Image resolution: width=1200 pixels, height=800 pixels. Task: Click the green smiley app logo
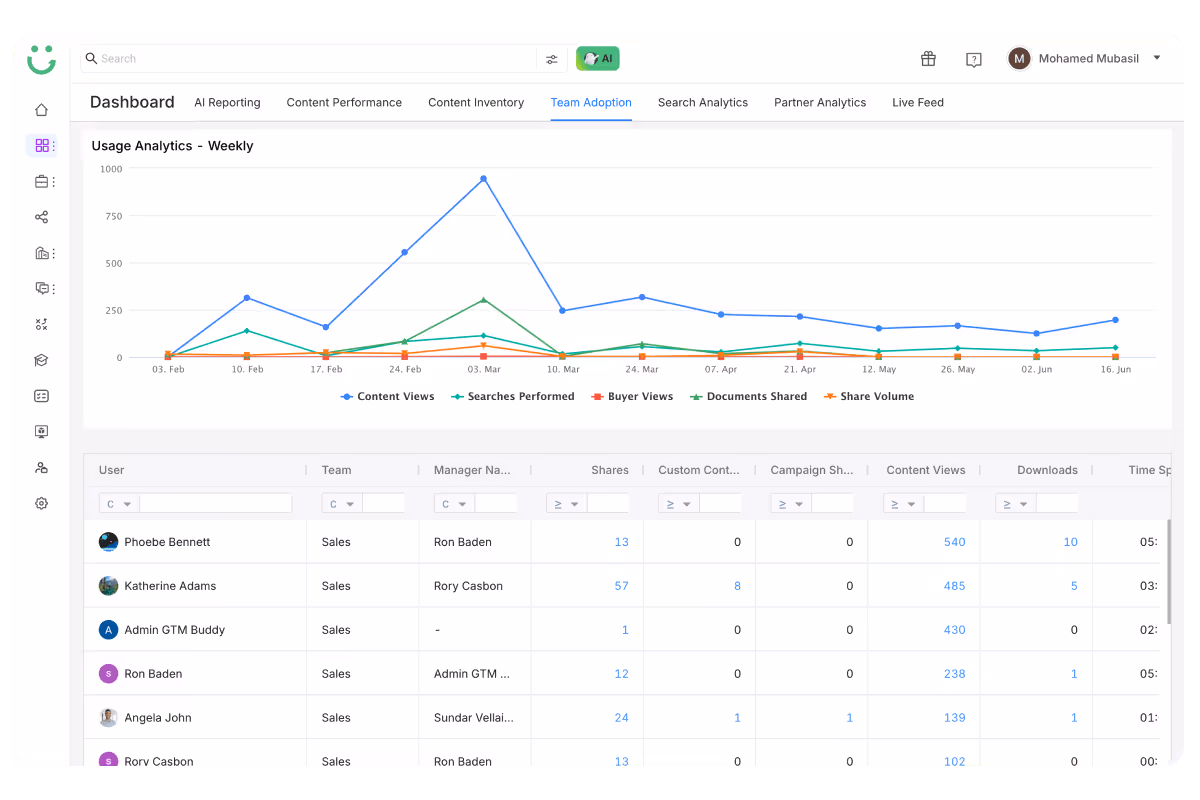[41, 59]
